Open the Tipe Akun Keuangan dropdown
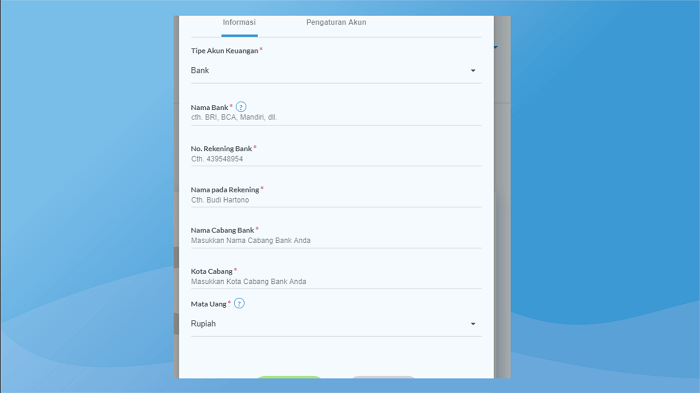 click(x=336, y=71)
